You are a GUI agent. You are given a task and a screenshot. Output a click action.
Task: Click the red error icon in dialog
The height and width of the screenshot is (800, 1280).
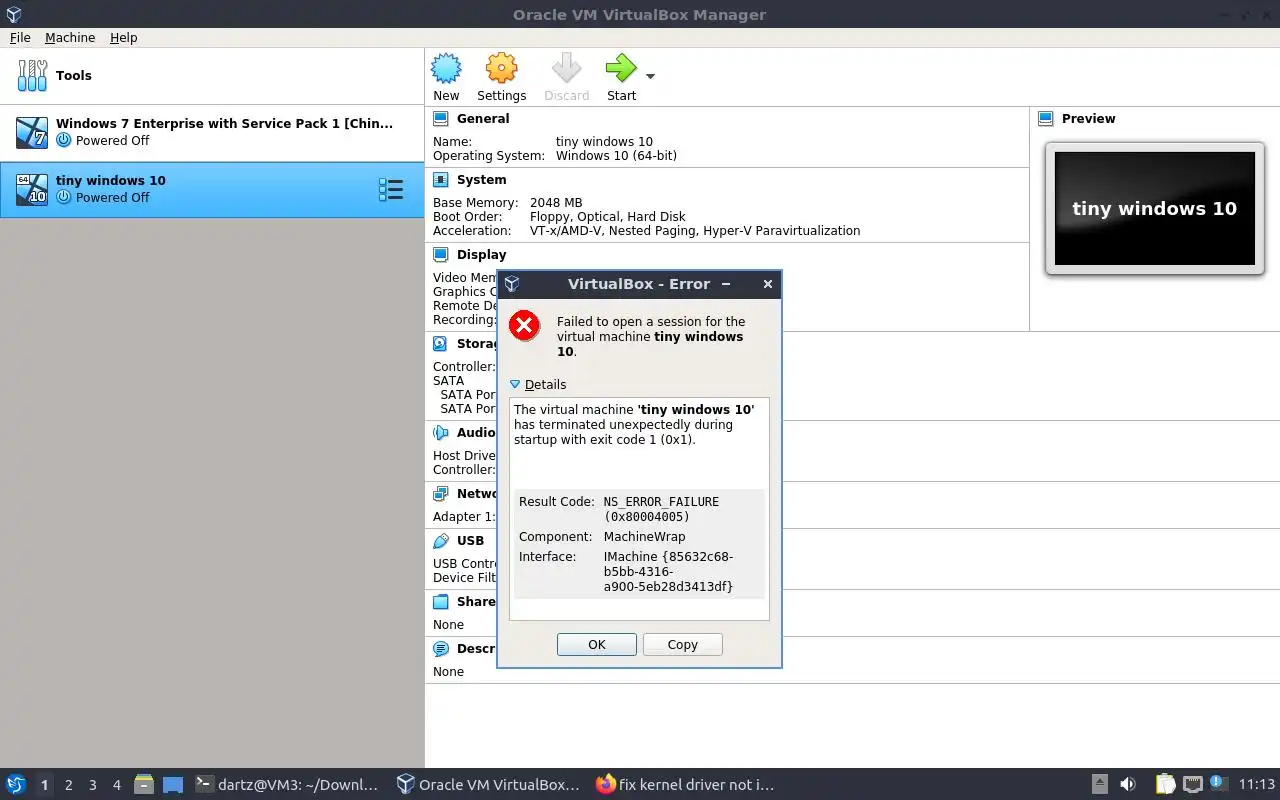pyautogui.click(x=524, y=325)
